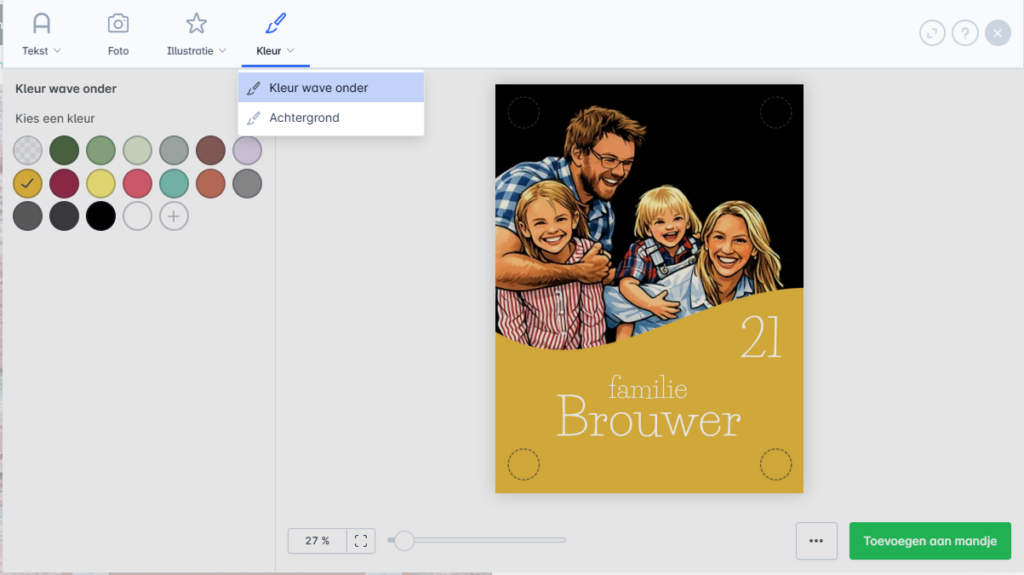Screen dimensions: 1024x575
Task: Pick the grey-green swatch
Action: click(x=174, y=150)
